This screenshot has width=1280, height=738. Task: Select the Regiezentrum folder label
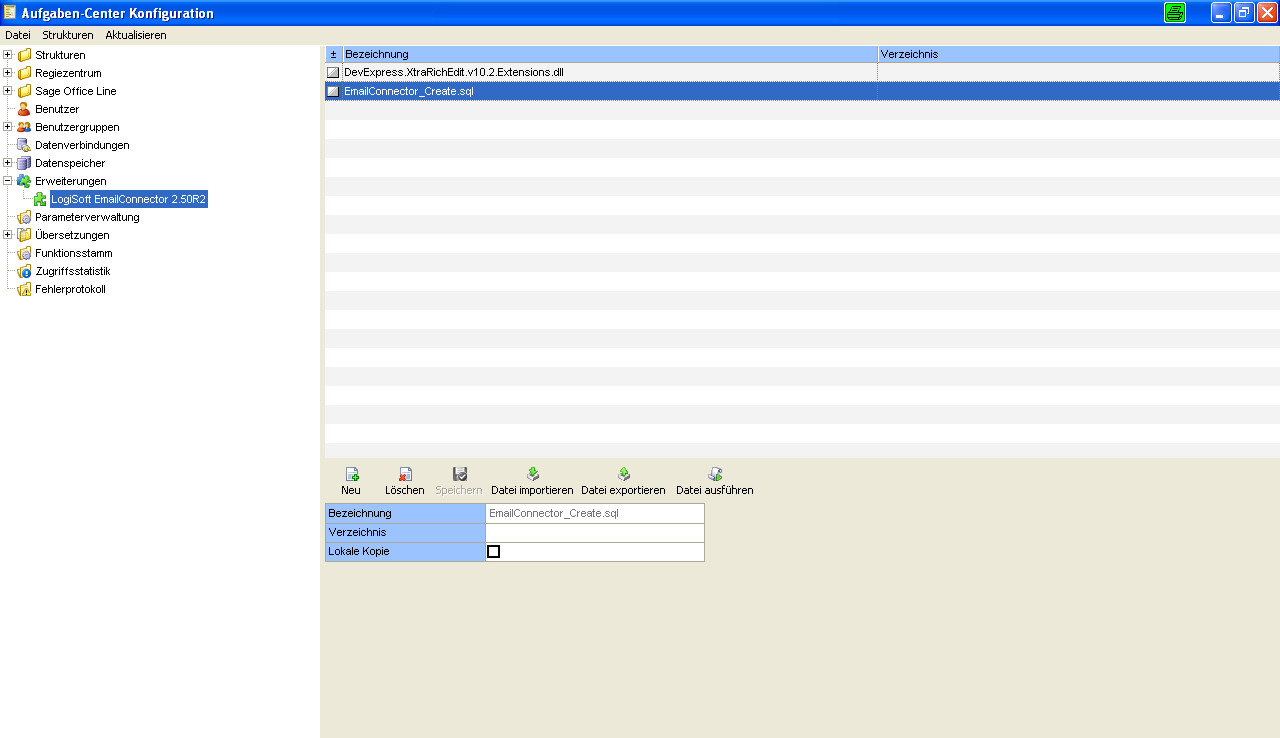click(x=68, y=73)
